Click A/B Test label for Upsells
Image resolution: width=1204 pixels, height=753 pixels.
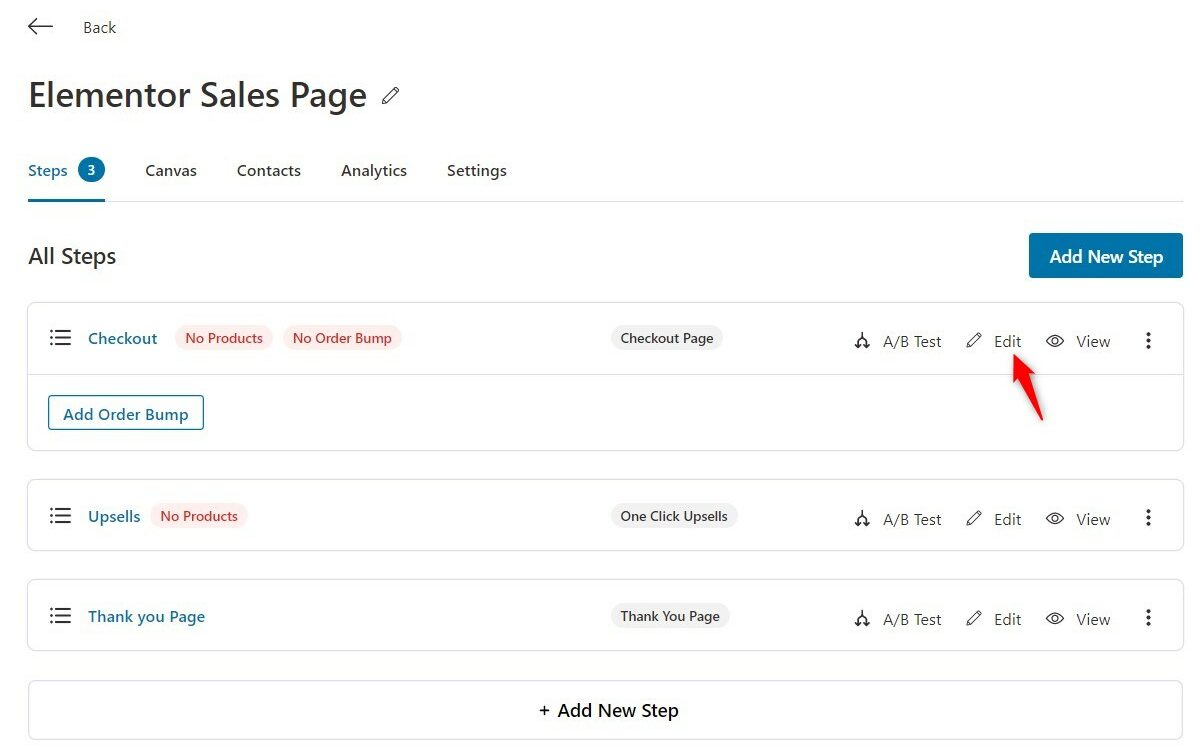pos(912,520)
